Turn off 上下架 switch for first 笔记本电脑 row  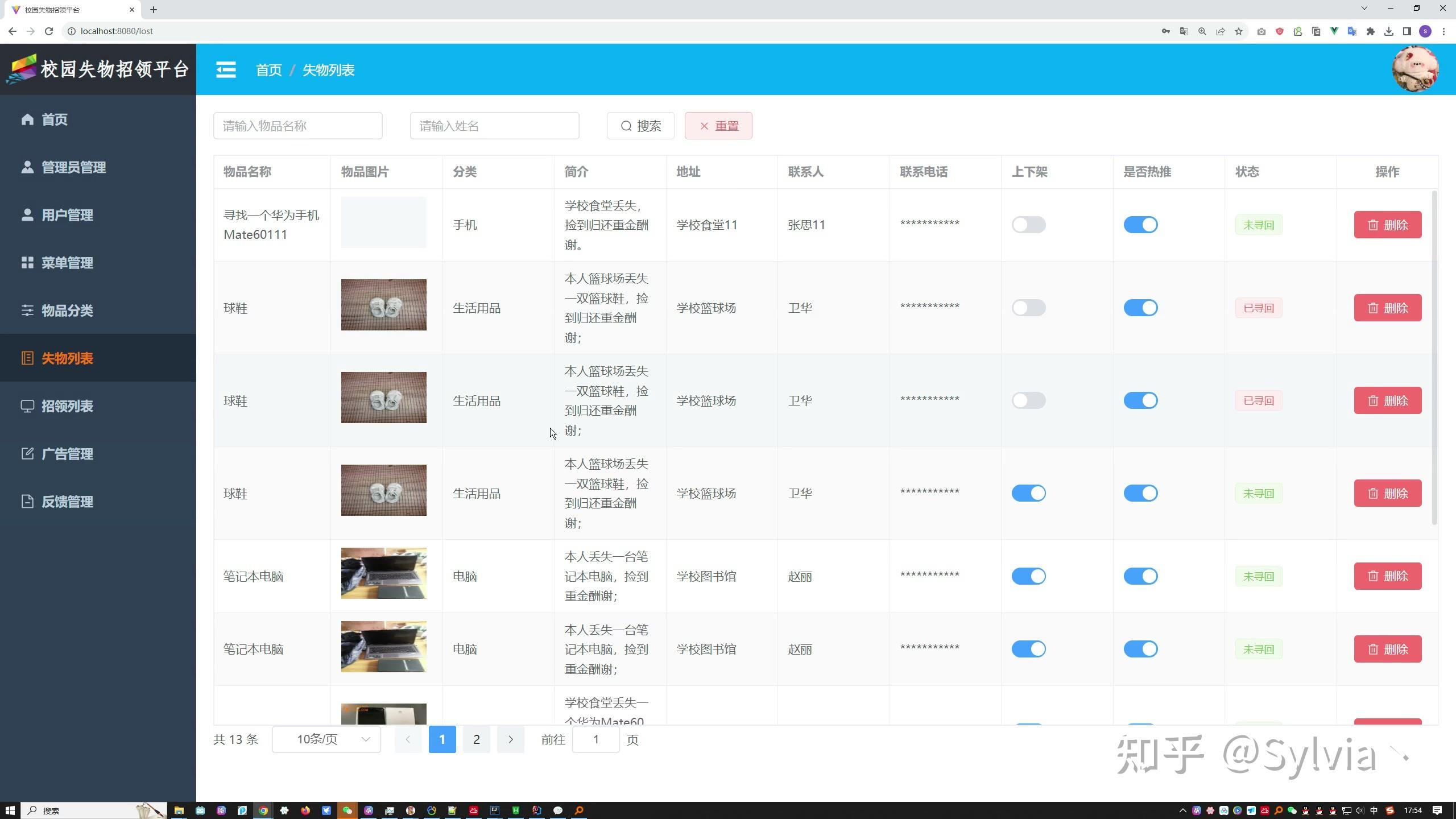point(1028,576)
